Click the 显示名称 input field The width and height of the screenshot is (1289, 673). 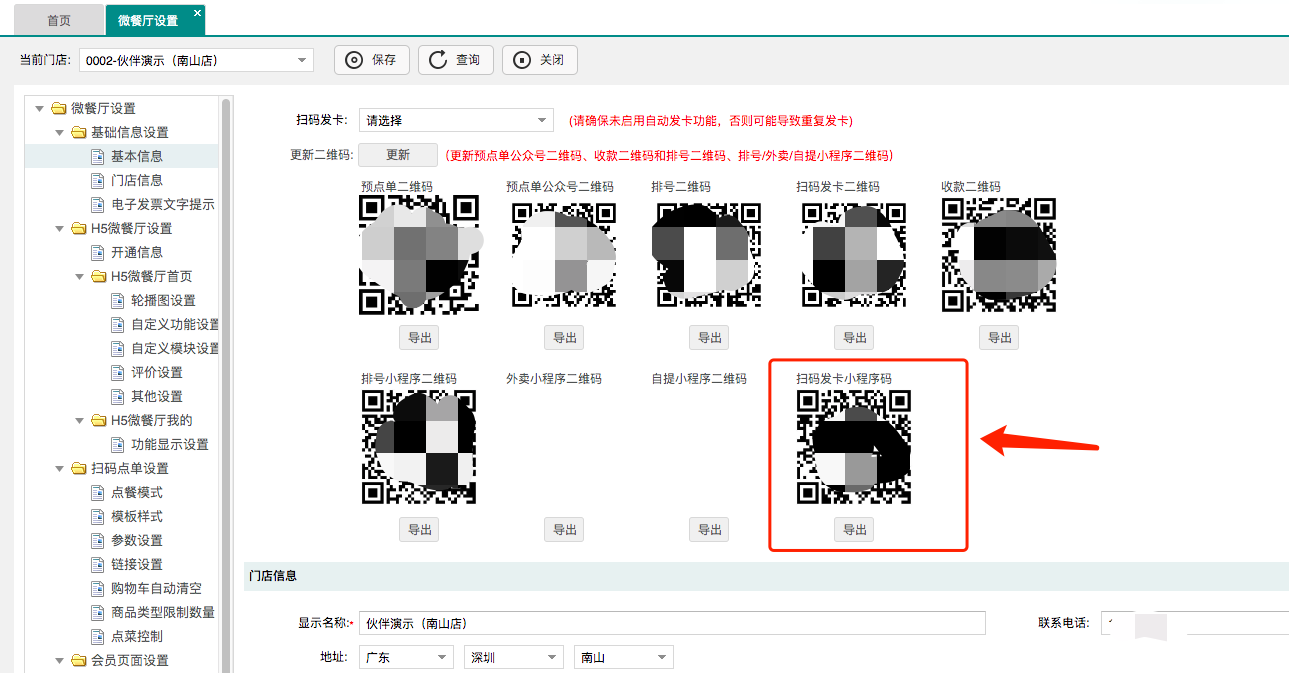tap(672, 622)
